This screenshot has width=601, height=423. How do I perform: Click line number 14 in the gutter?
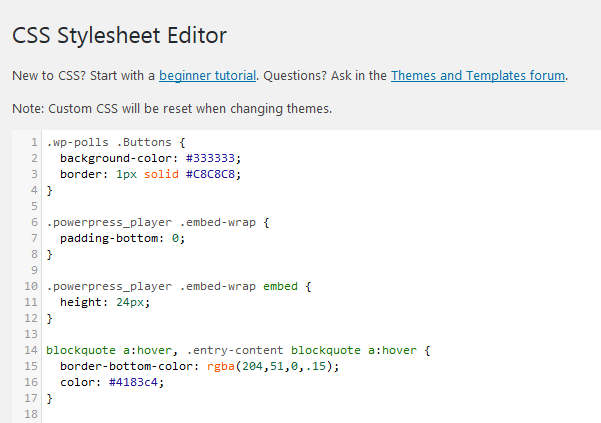(31, 351)
